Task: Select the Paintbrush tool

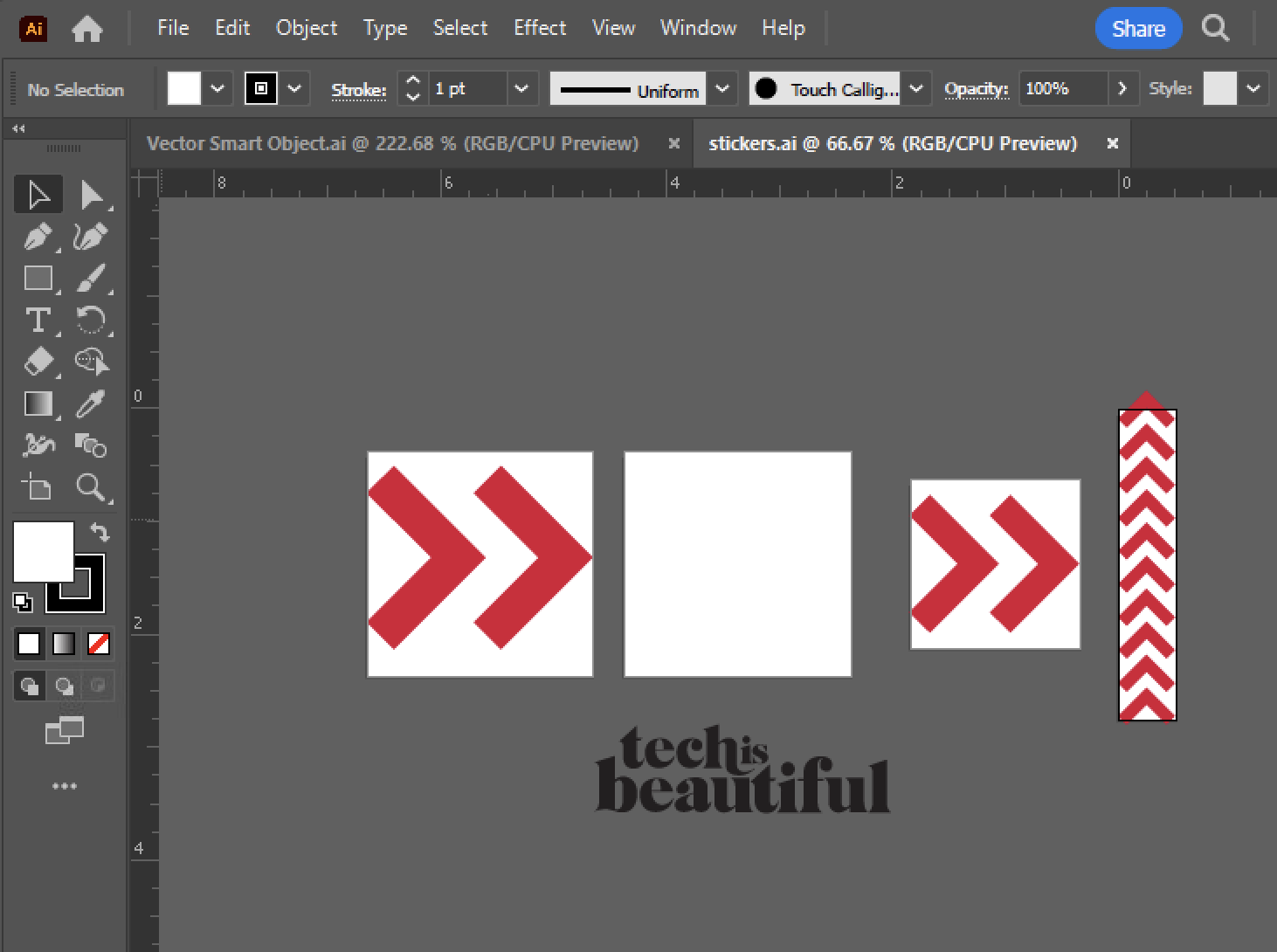Action: click(x=91, y=279)
